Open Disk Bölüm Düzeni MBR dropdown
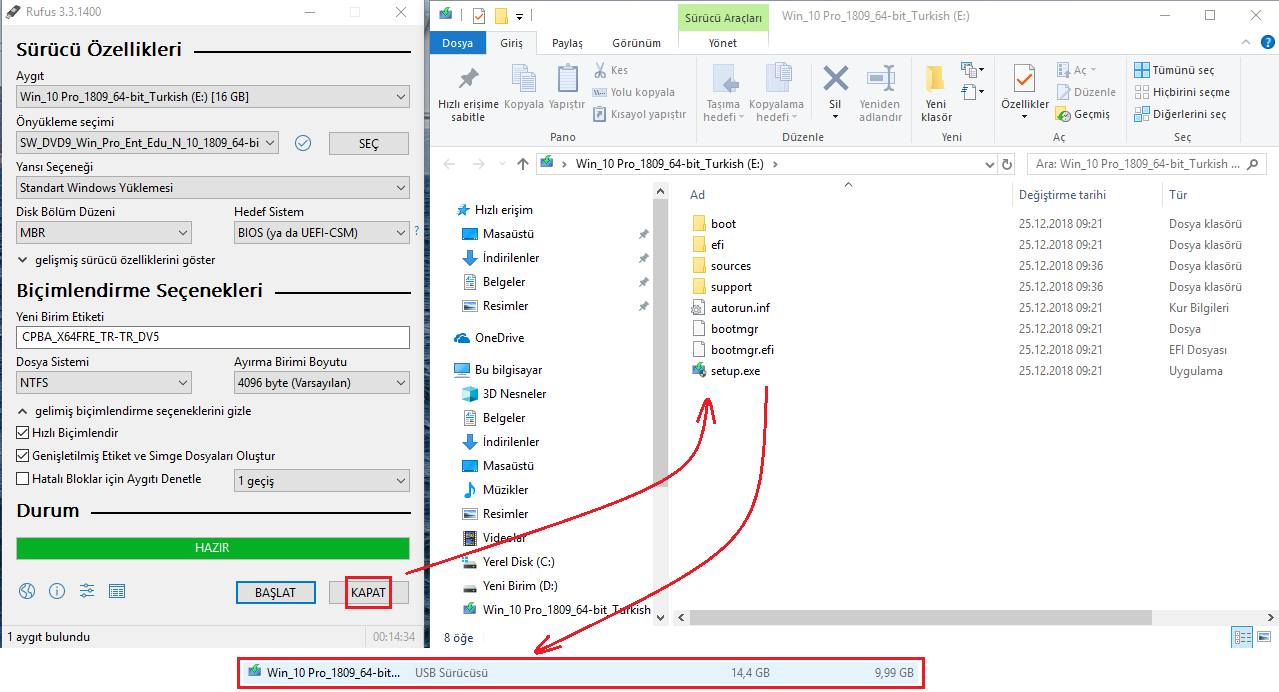 point(104,232)
